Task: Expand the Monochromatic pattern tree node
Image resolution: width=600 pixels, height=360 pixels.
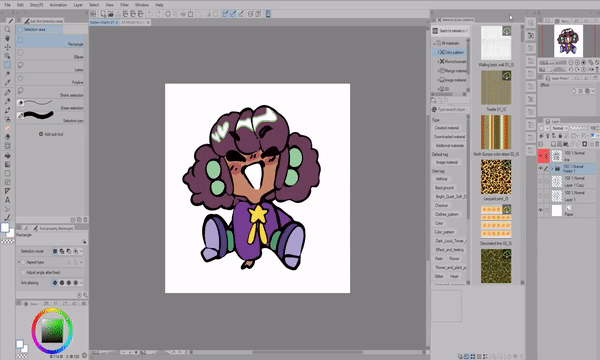Action: point(438,61)
